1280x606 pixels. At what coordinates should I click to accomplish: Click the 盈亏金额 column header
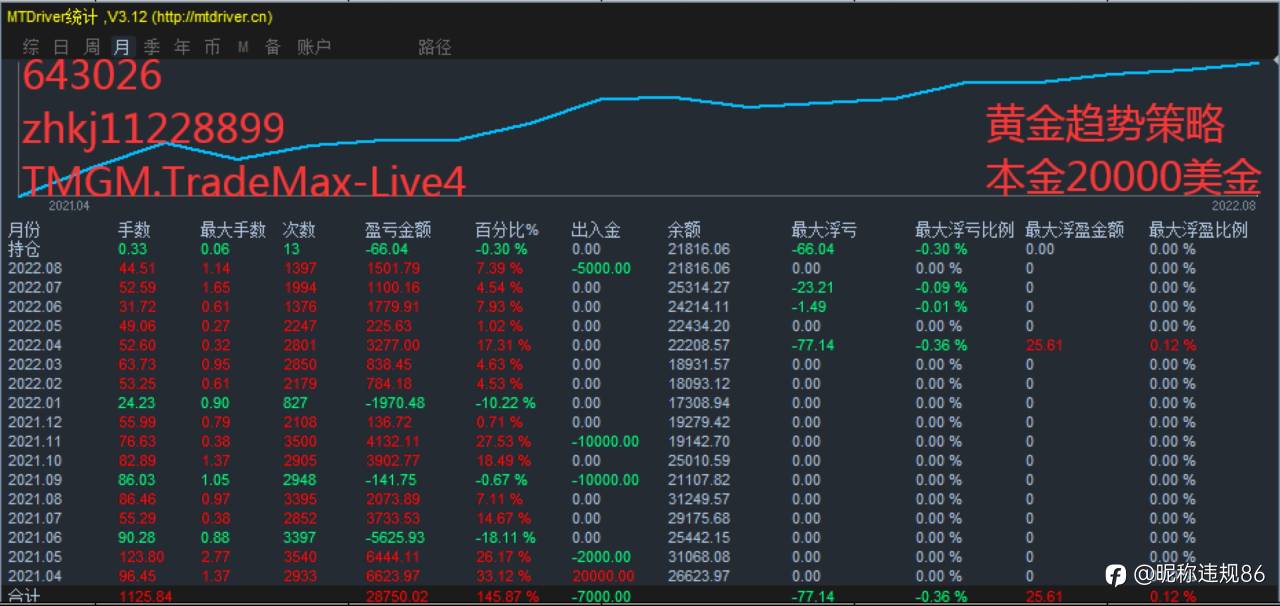point(398,230)
